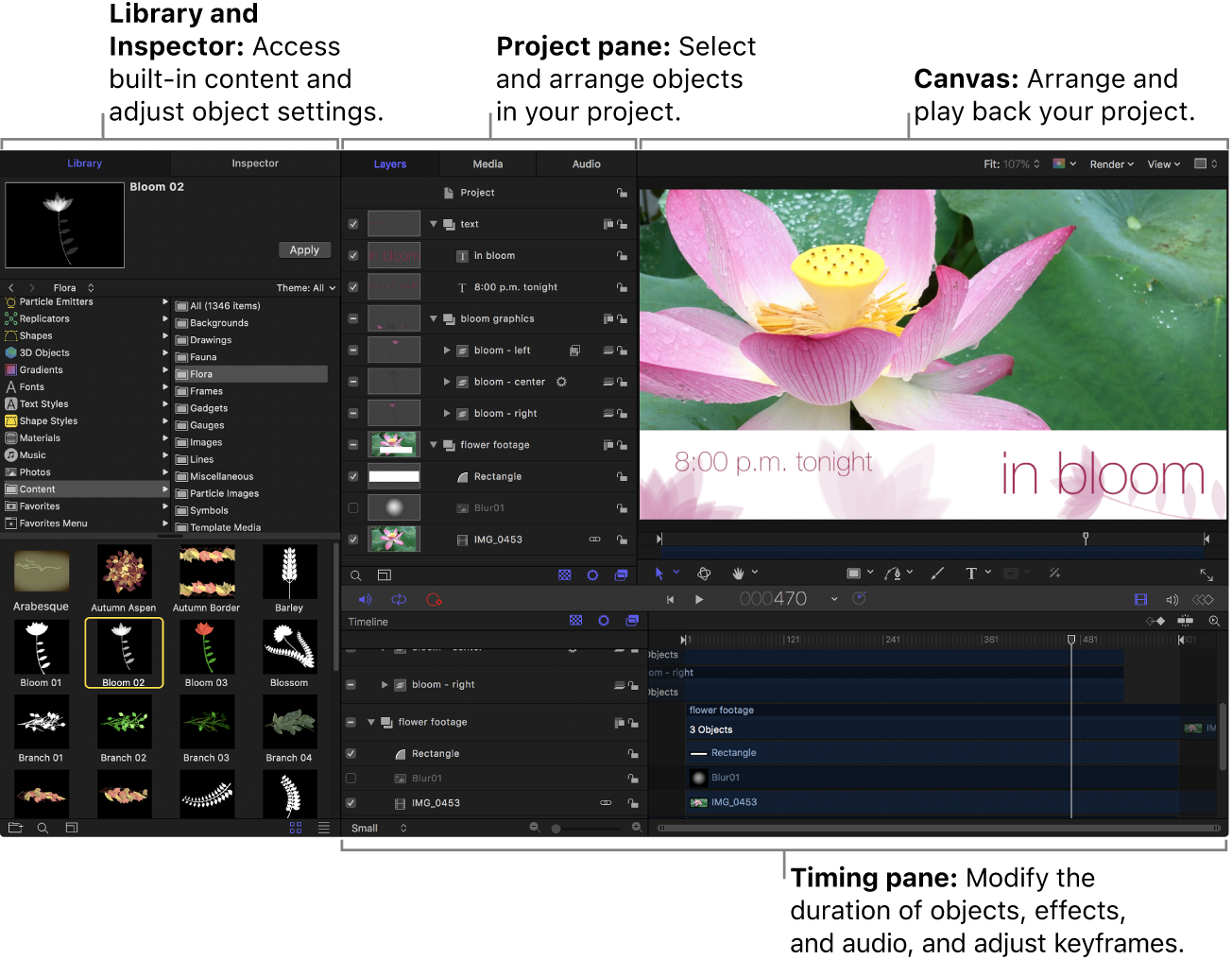This screenshot has height=960, width=1232.
Task: Open the Render menu above the canvas
Action: (x=1111, y=163)
